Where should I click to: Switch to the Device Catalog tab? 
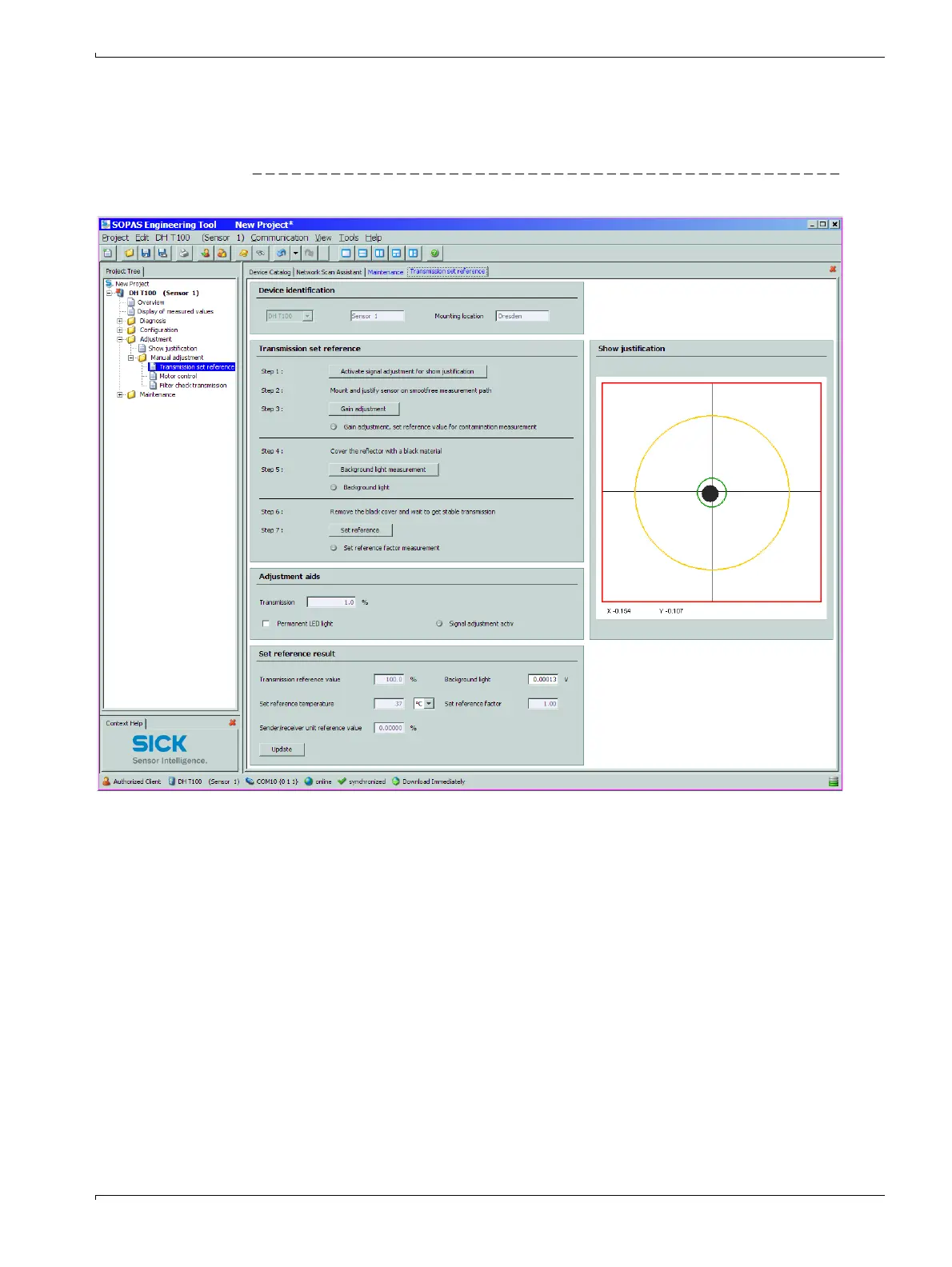pos(270,272)
